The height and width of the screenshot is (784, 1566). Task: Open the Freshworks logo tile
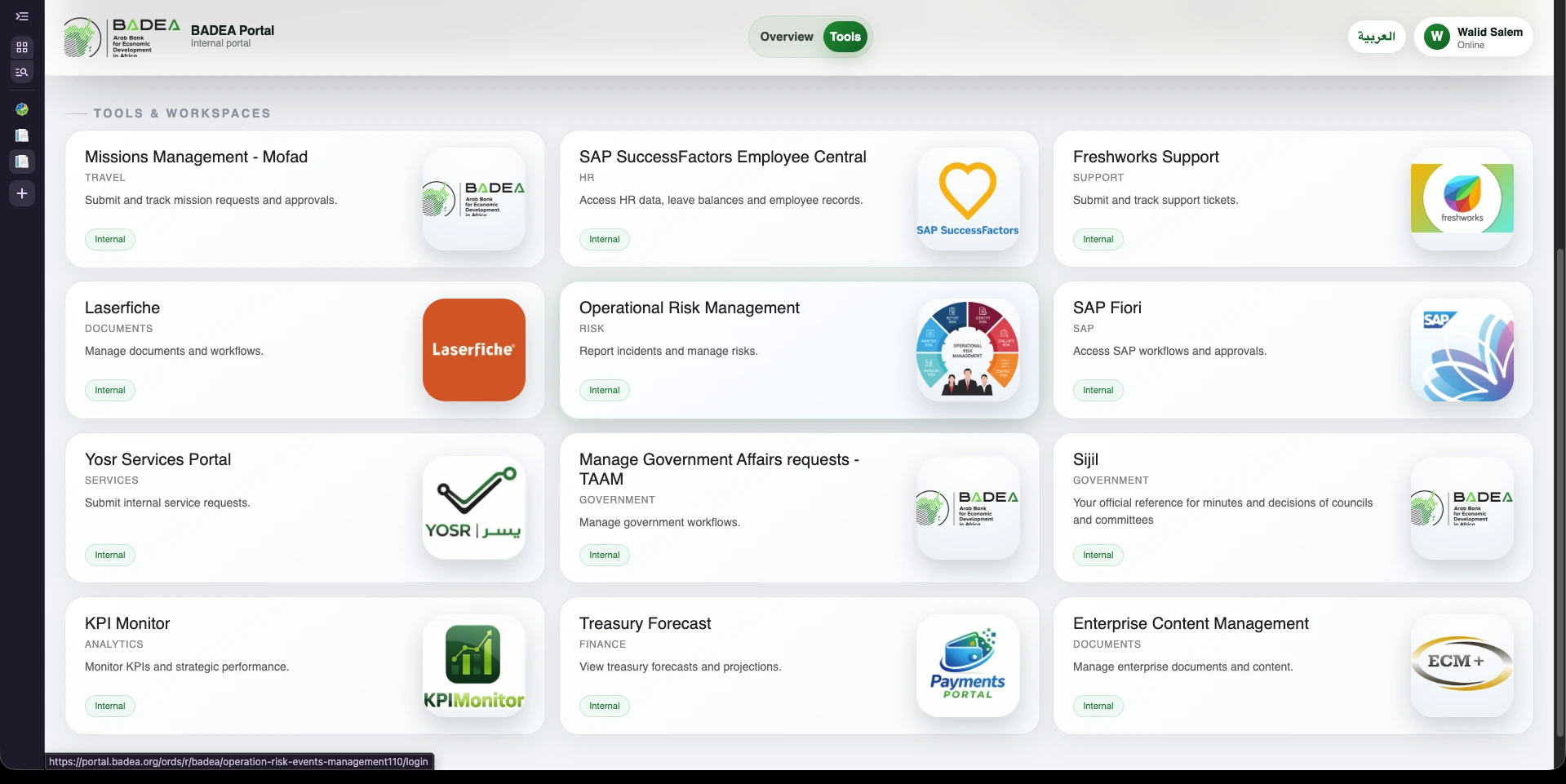tap(1462, 199)
